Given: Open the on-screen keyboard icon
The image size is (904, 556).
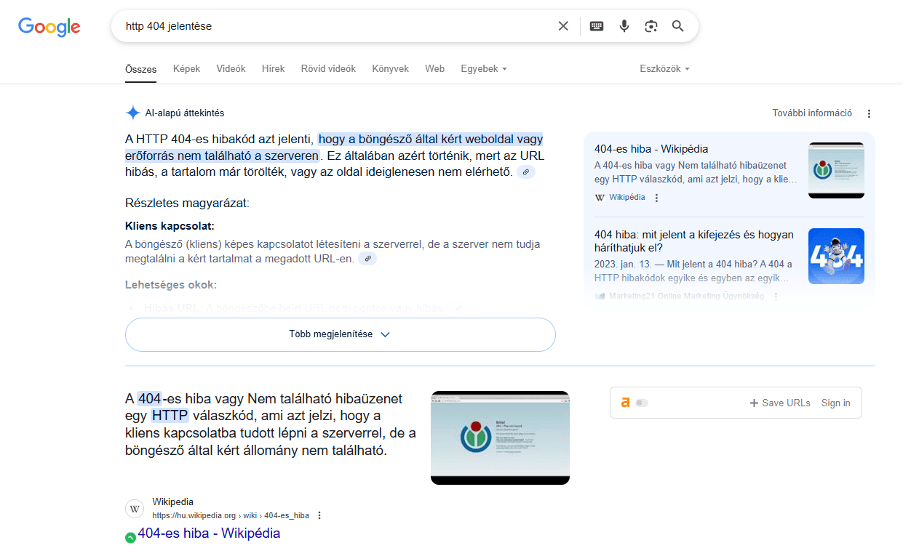Looking at the screenshot, I should (597, 26).
